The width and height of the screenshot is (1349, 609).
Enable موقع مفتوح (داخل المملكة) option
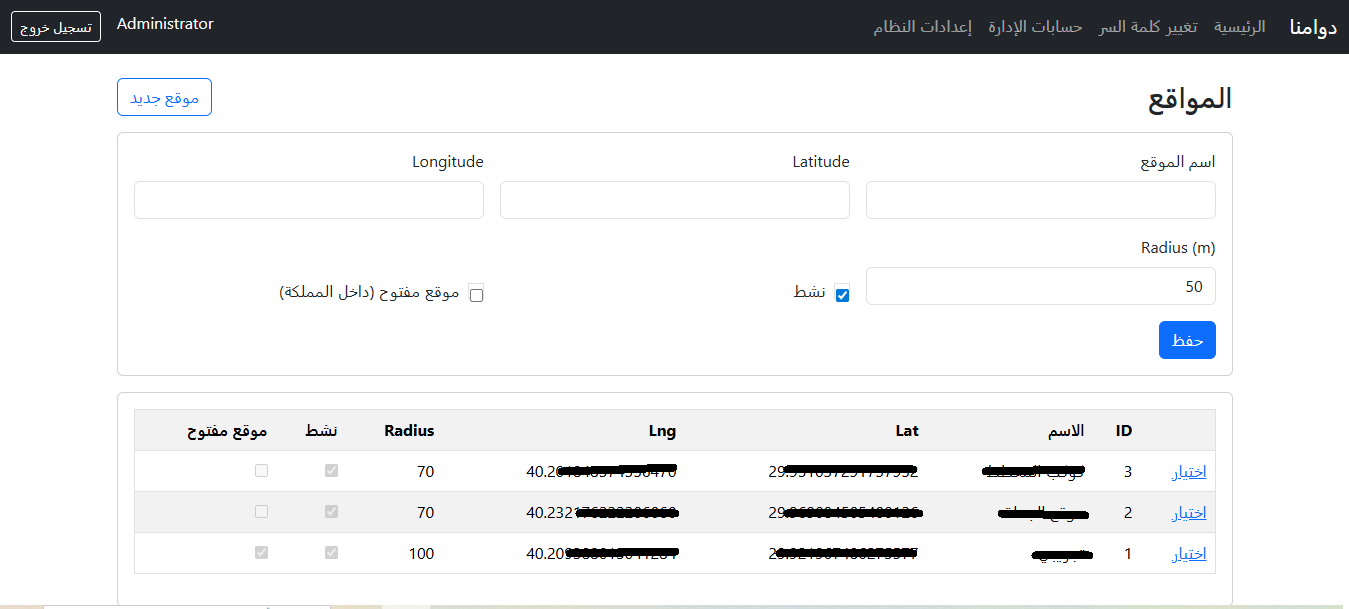coord(477,294)
